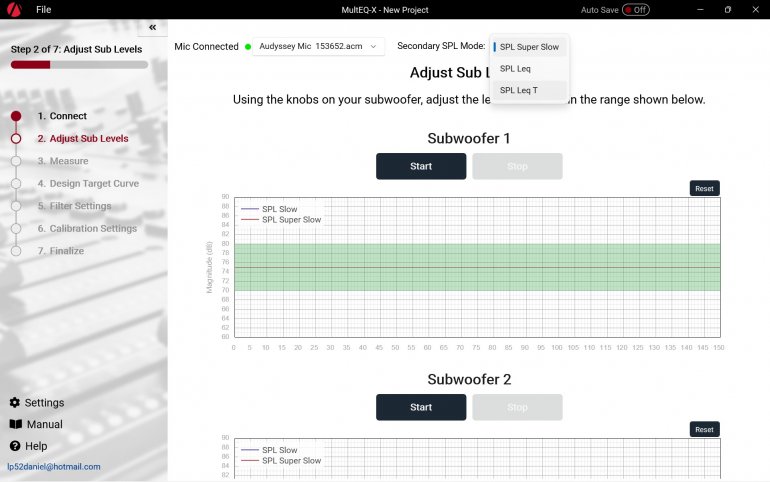
Task: Click the MultEQ-X app logo icon
Action: 15,10
